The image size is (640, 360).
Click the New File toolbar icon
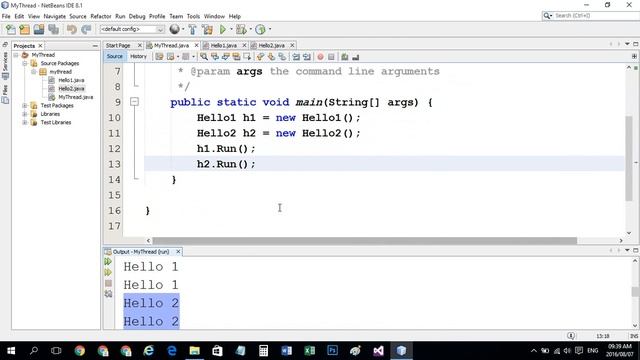tap(11, 29)
